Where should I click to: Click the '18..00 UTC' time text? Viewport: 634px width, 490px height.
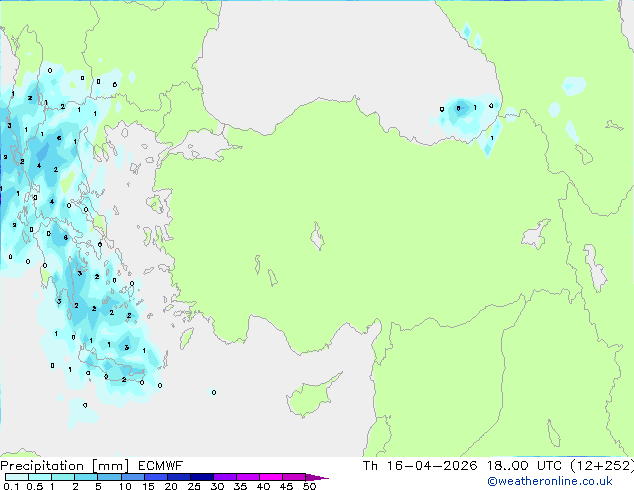coord(524,466)
